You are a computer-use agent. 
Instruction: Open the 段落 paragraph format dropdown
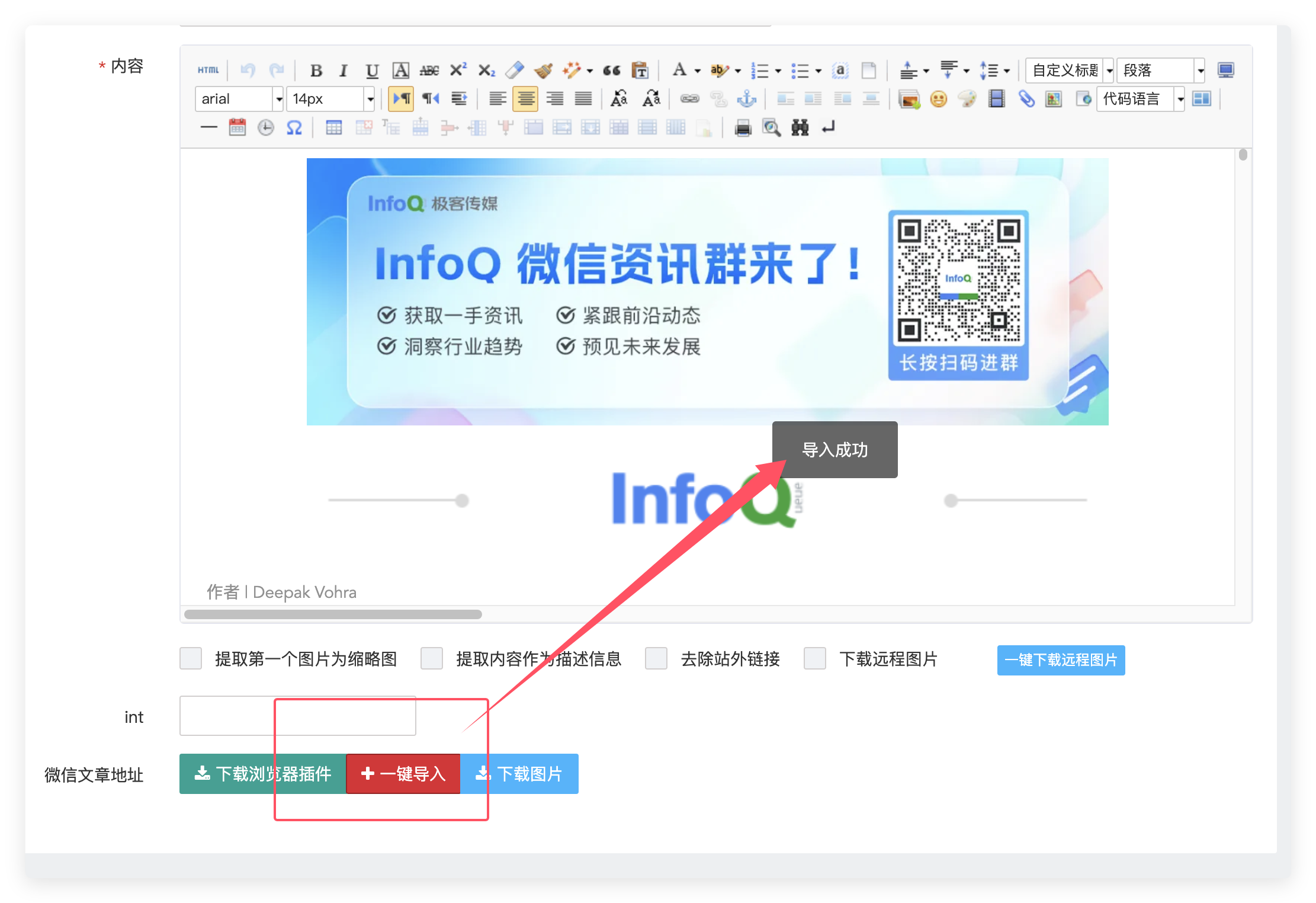point(1161,71)
